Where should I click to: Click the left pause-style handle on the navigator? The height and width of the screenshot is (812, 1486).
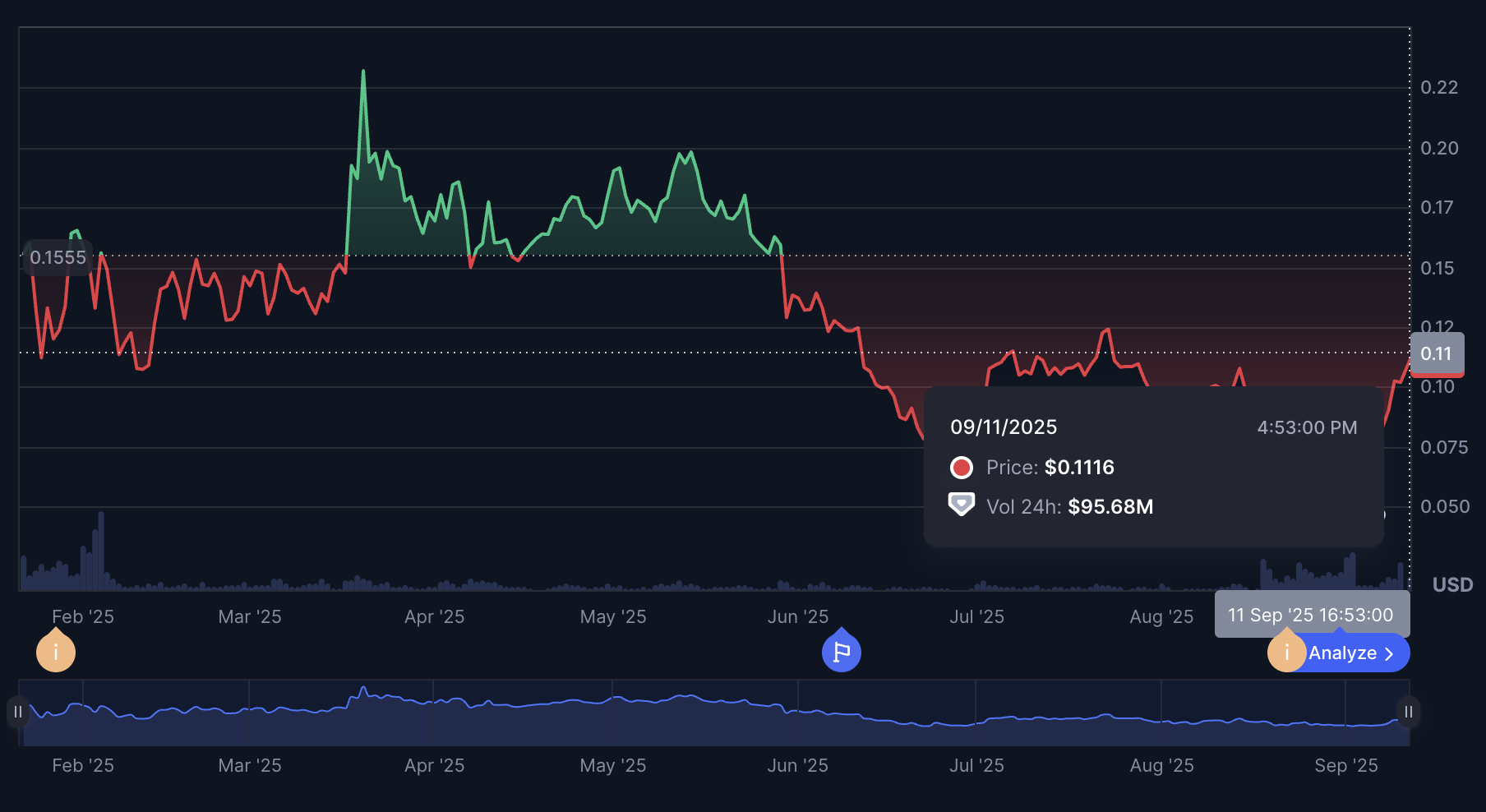coord(18,712)
